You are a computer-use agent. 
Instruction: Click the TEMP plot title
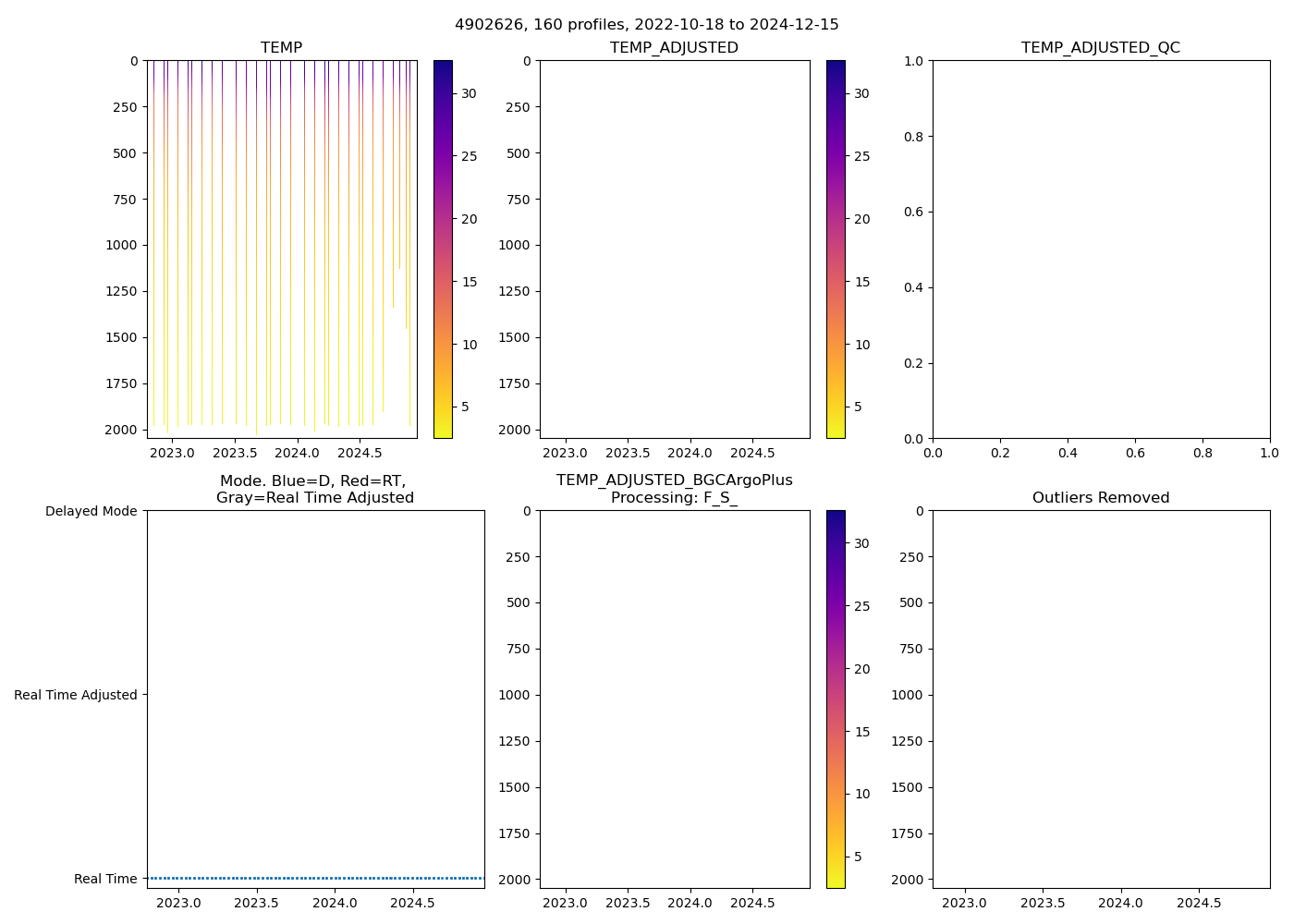tap(281, 48)
